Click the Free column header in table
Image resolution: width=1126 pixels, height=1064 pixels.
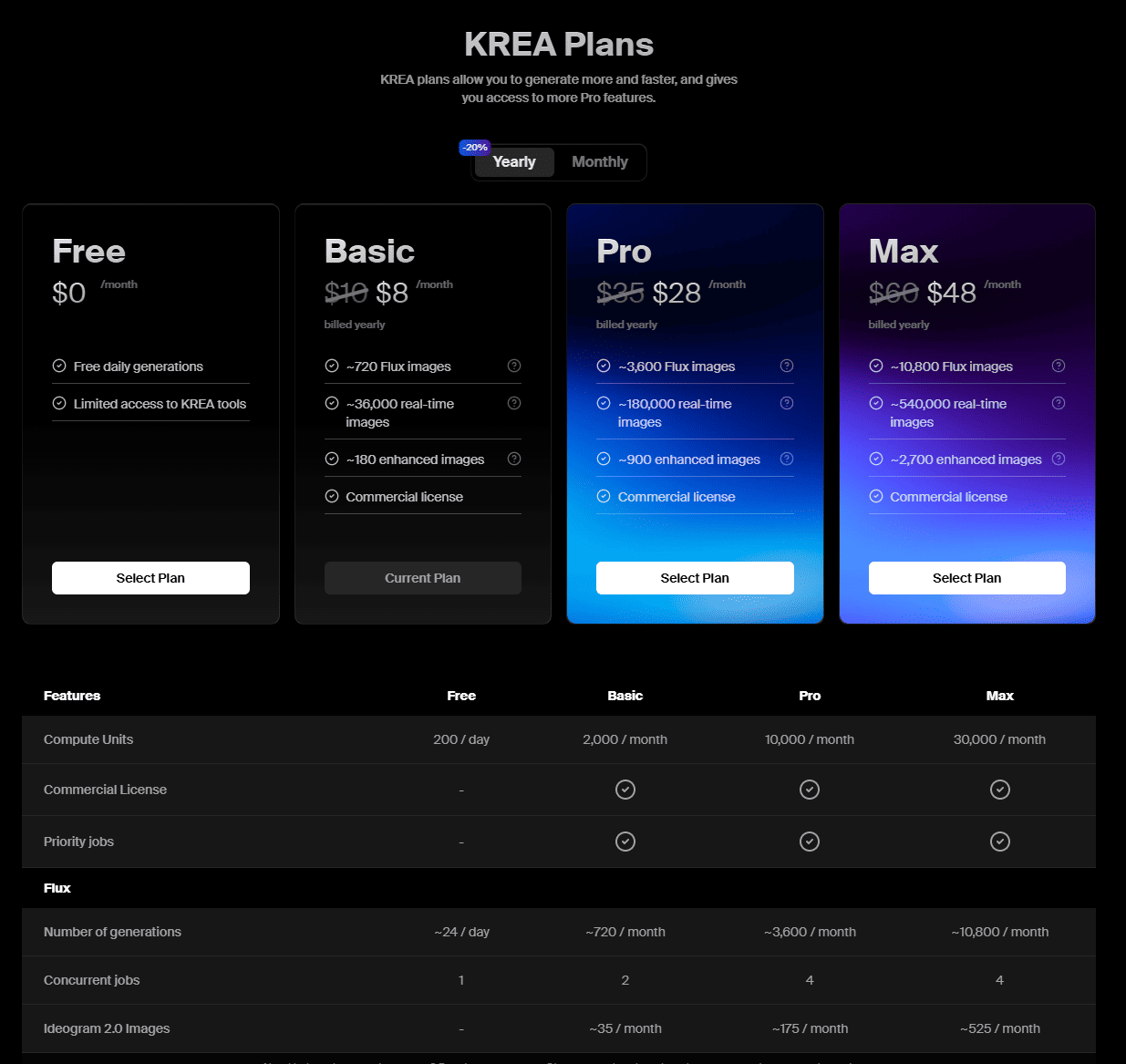click(x=461, y=696)
